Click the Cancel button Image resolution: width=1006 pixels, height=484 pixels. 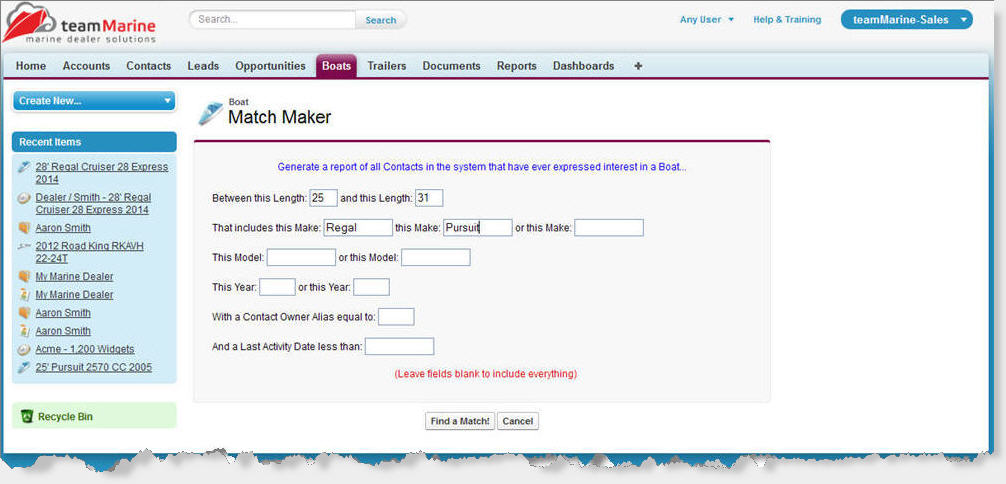coord(517,421)
